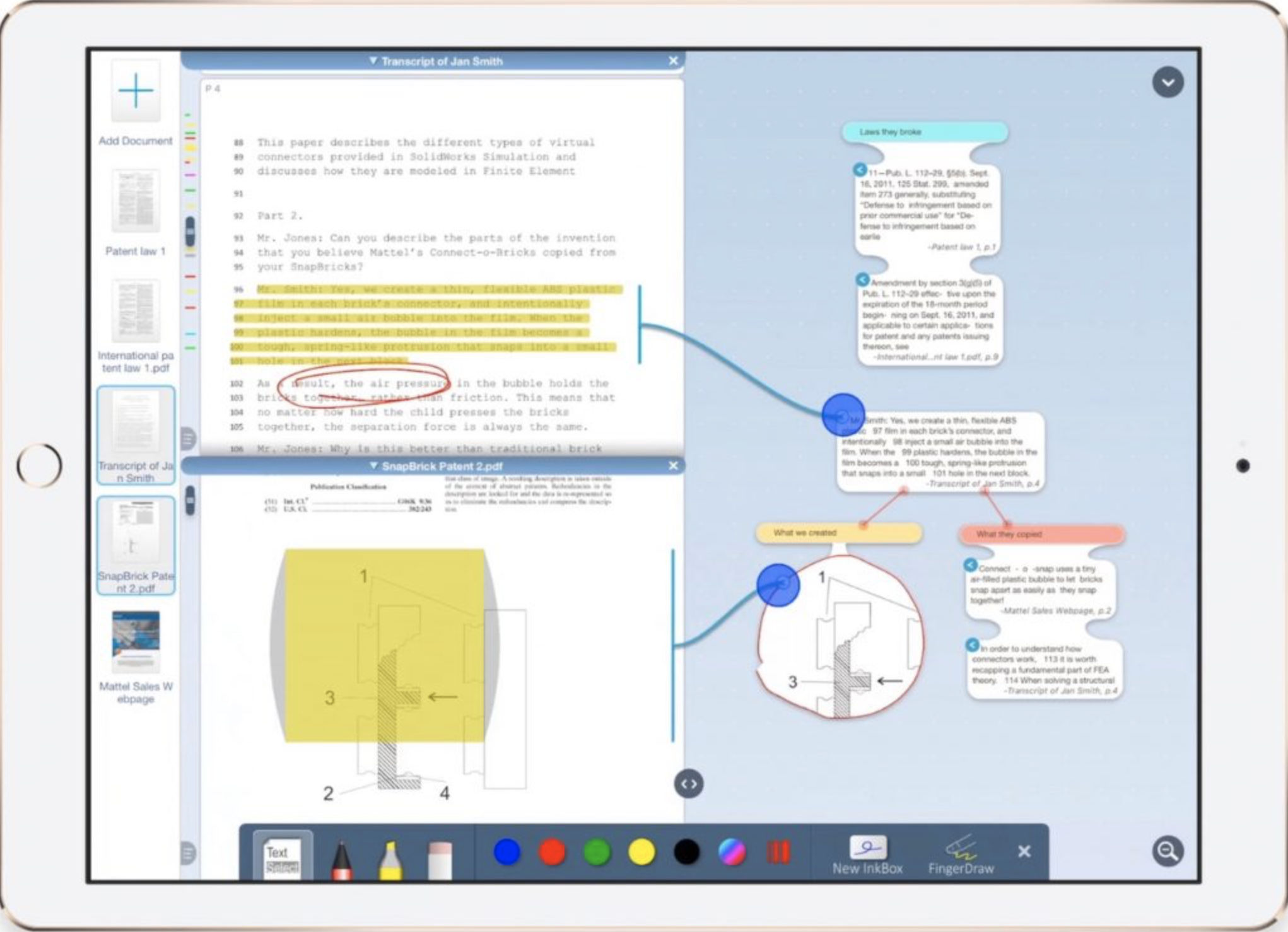1288x932 pixels.
Task: Open International patent law 1.pdf thumbnail
Action: 136,311
